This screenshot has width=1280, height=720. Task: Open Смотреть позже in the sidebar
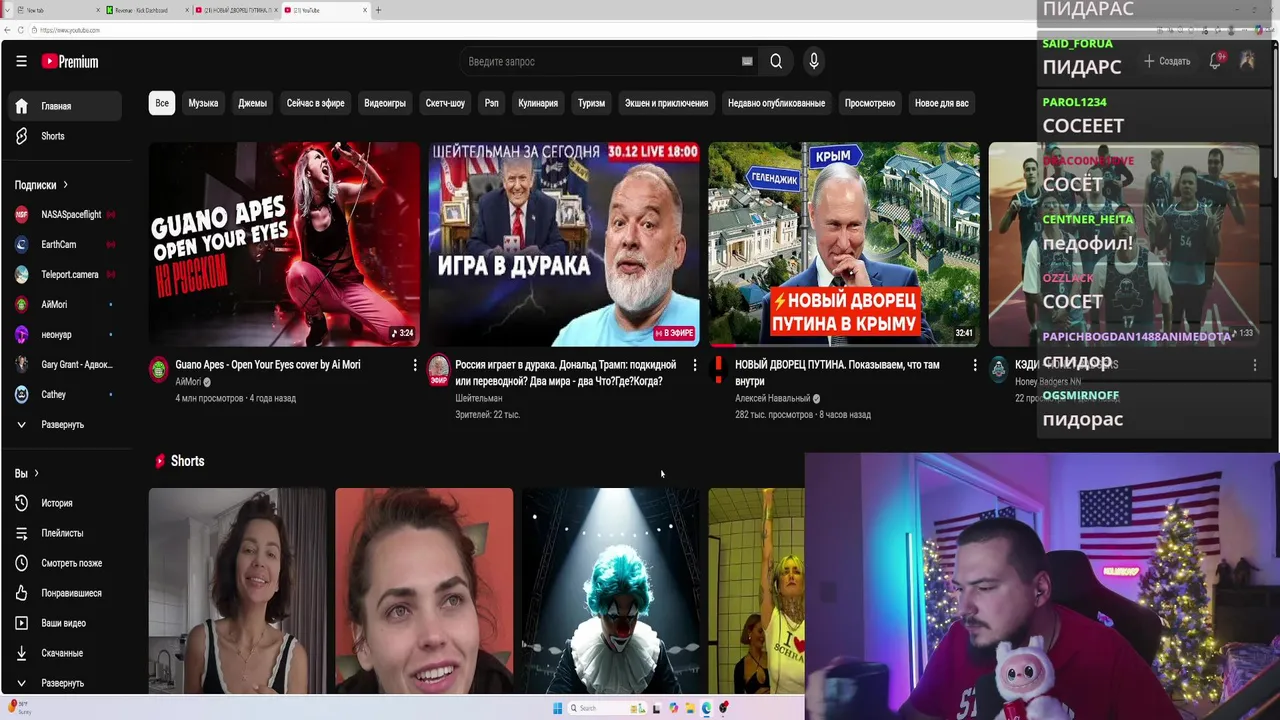[x=65, y=563]
